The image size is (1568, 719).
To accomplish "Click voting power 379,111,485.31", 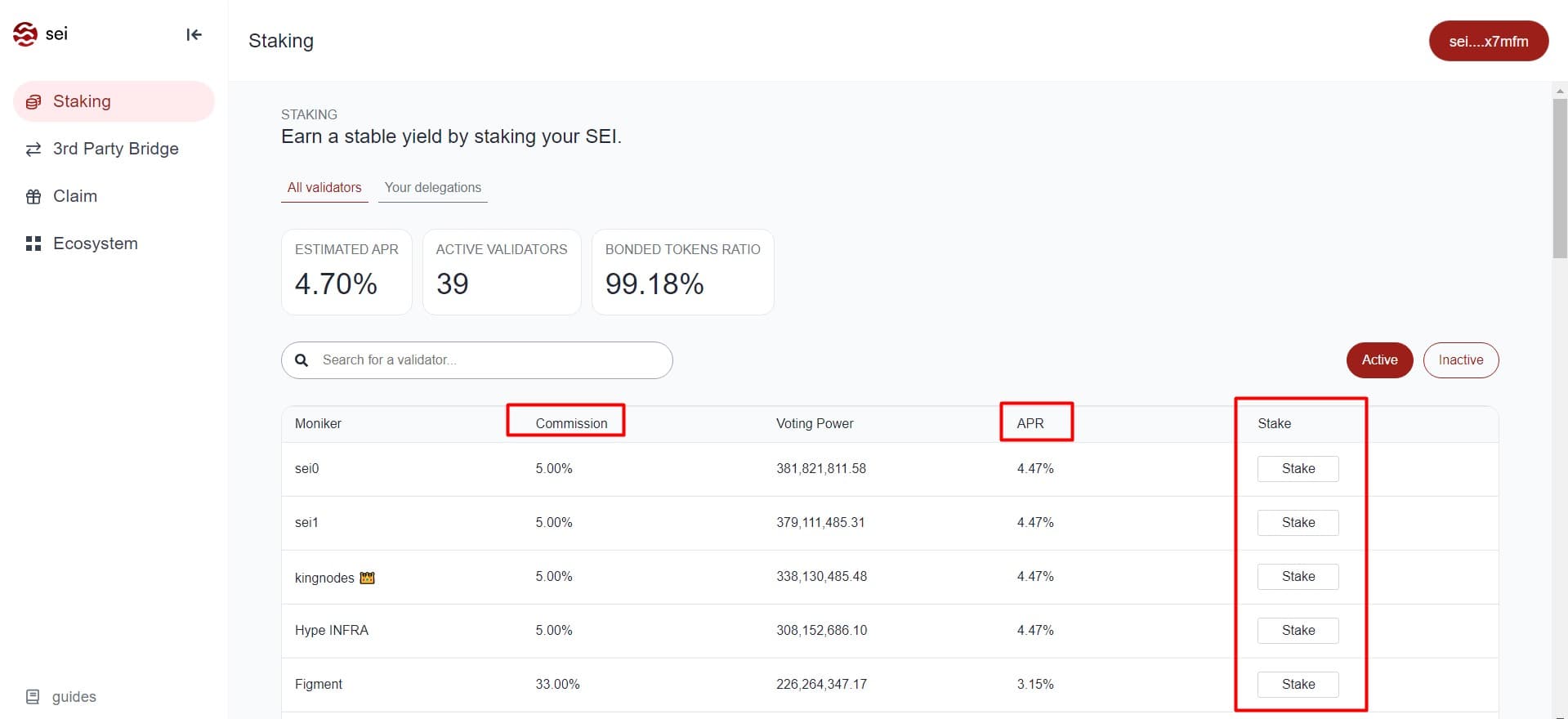I will click(820, 523).
